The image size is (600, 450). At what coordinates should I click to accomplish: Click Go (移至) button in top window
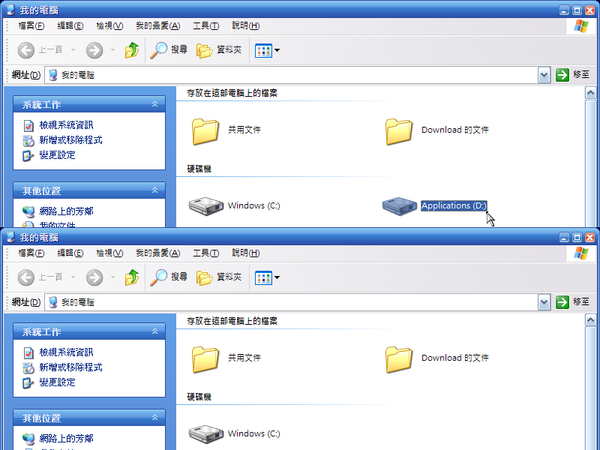572,75
